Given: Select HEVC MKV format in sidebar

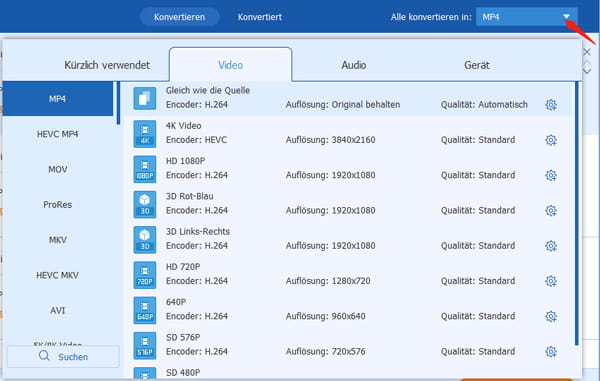Looking at the screenshot, I should 57,275.
